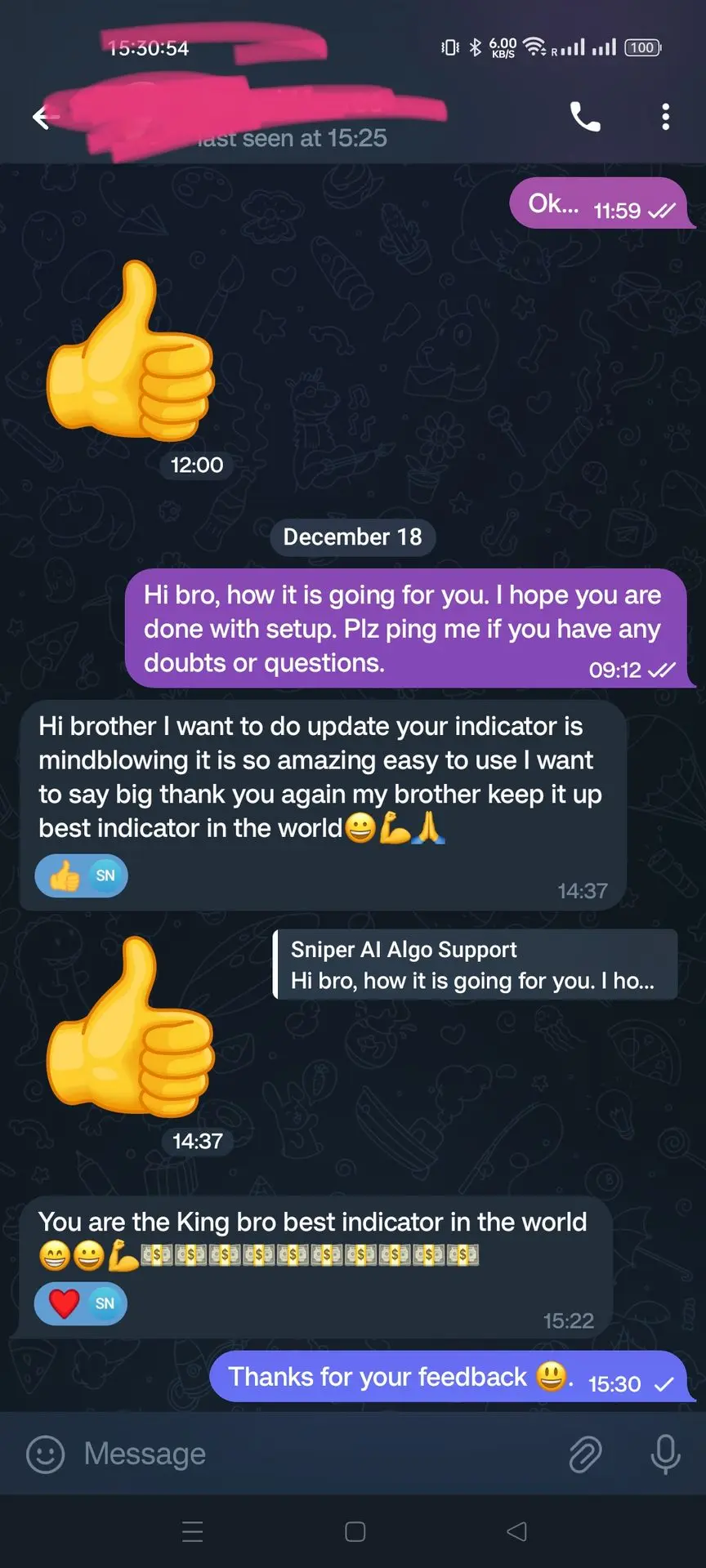
Task: Tap the back arrow to leave chat
Action: click(x=44, y=118)
